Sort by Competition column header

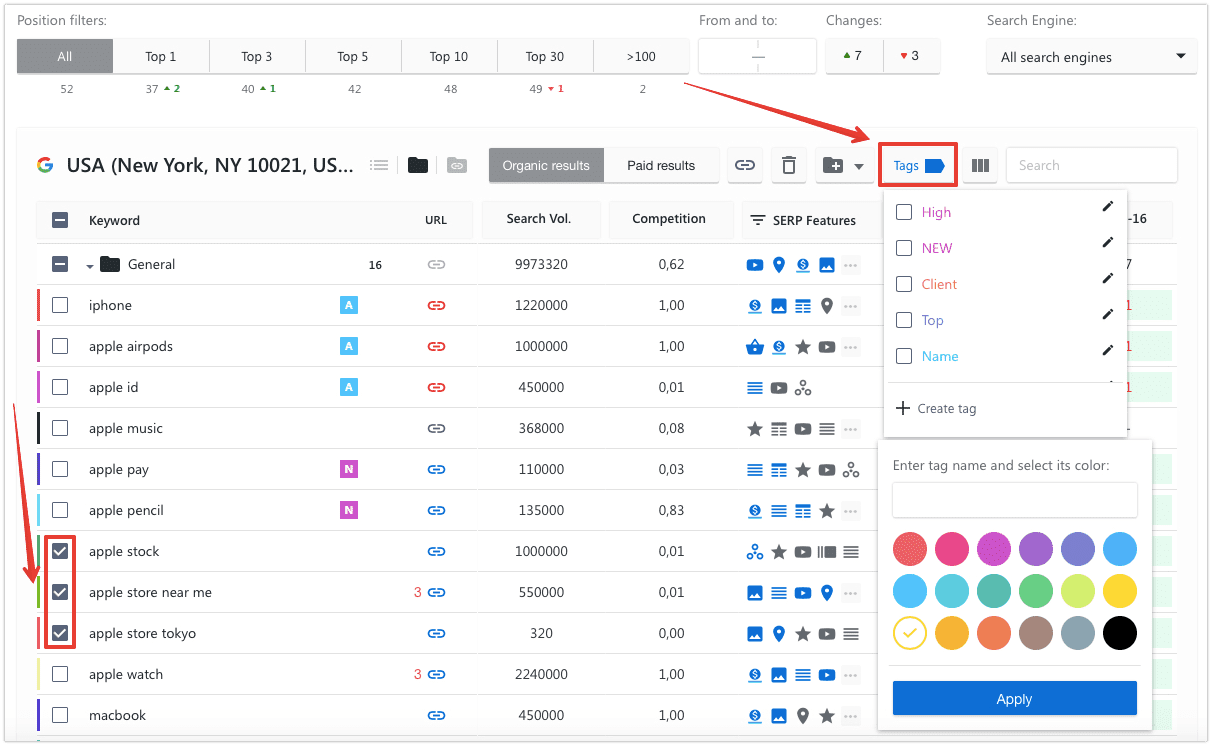pyautogui.click(x=669, y=219)
